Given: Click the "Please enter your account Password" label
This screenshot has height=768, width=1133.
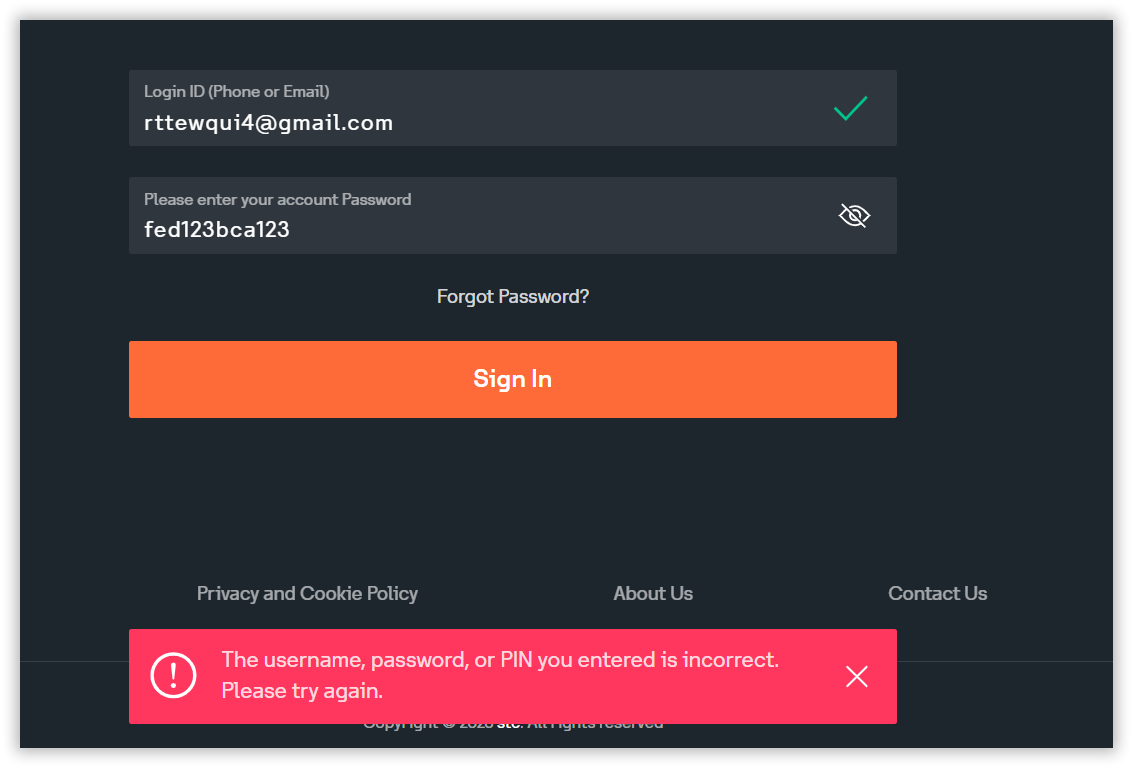Looking at the screenshot, I should 277,199.
